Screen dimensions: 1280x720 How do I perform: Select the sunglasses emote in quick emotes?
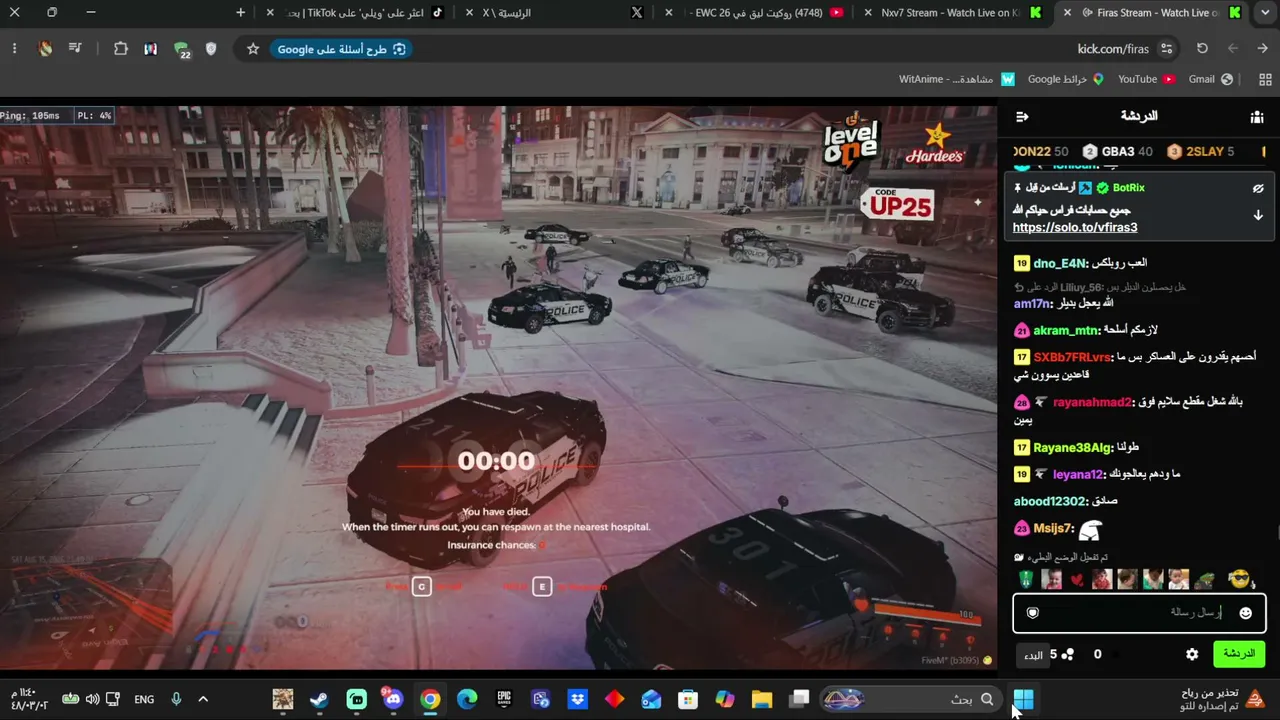pos(1240,579)
